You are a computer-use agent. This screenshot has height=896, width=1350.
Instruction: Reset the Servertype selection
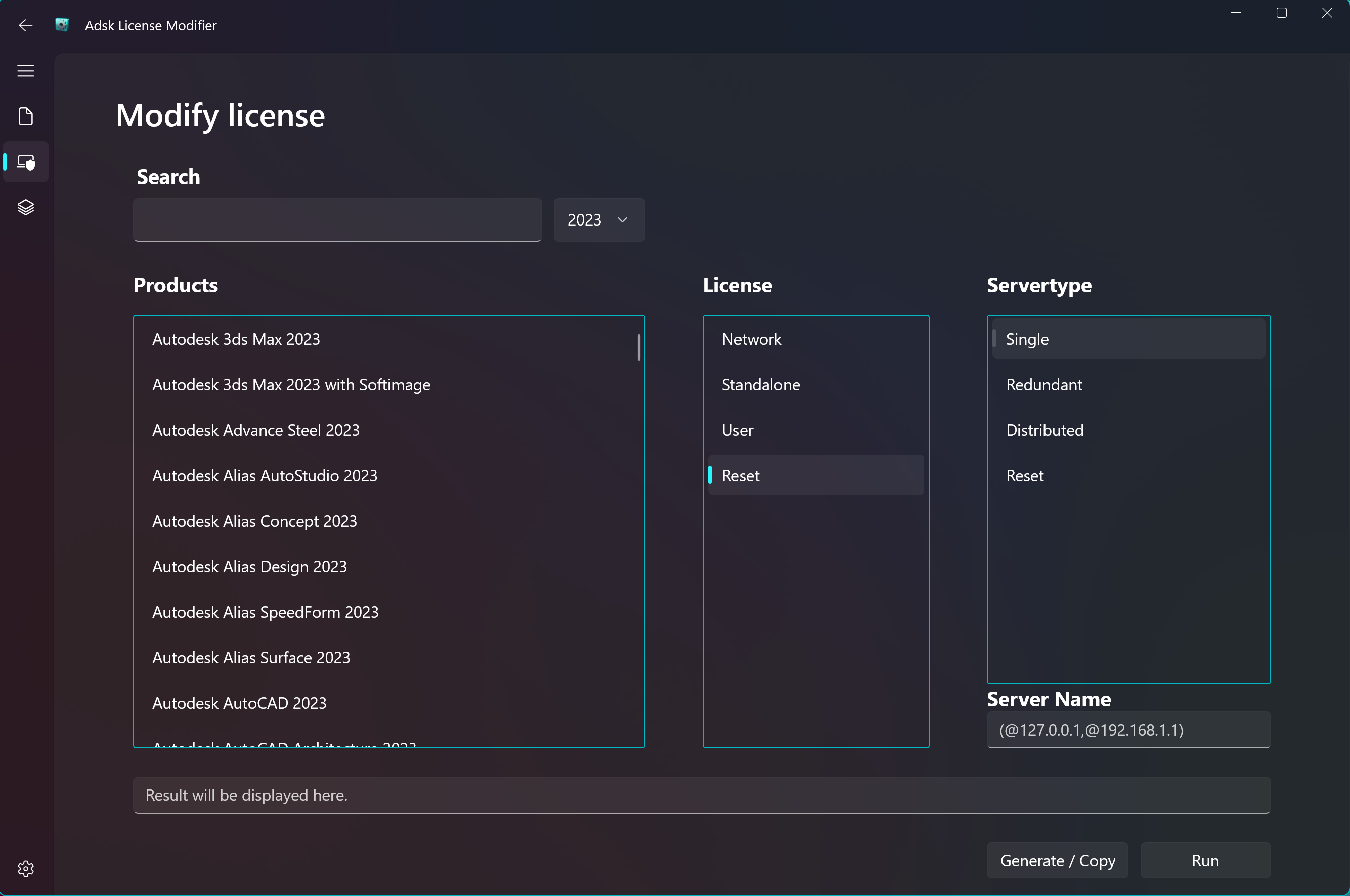(1026, 475)
